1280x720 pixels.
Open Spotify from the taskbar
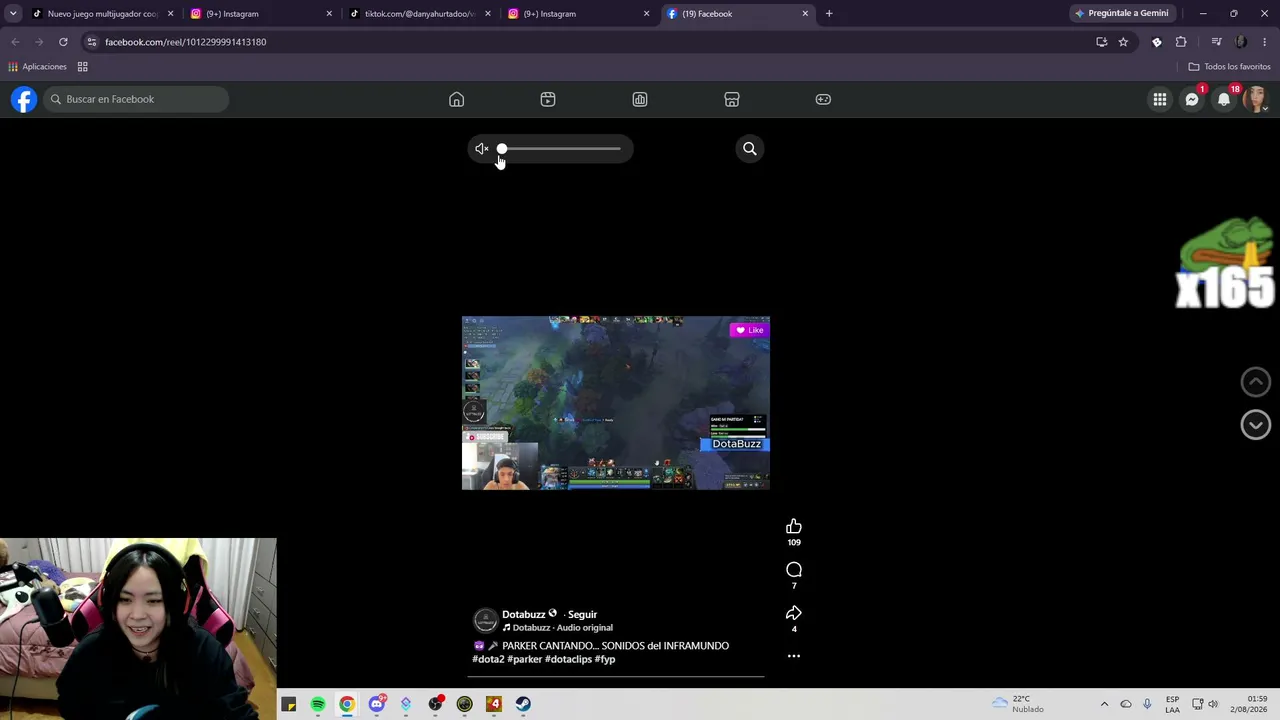click(318, 704)
